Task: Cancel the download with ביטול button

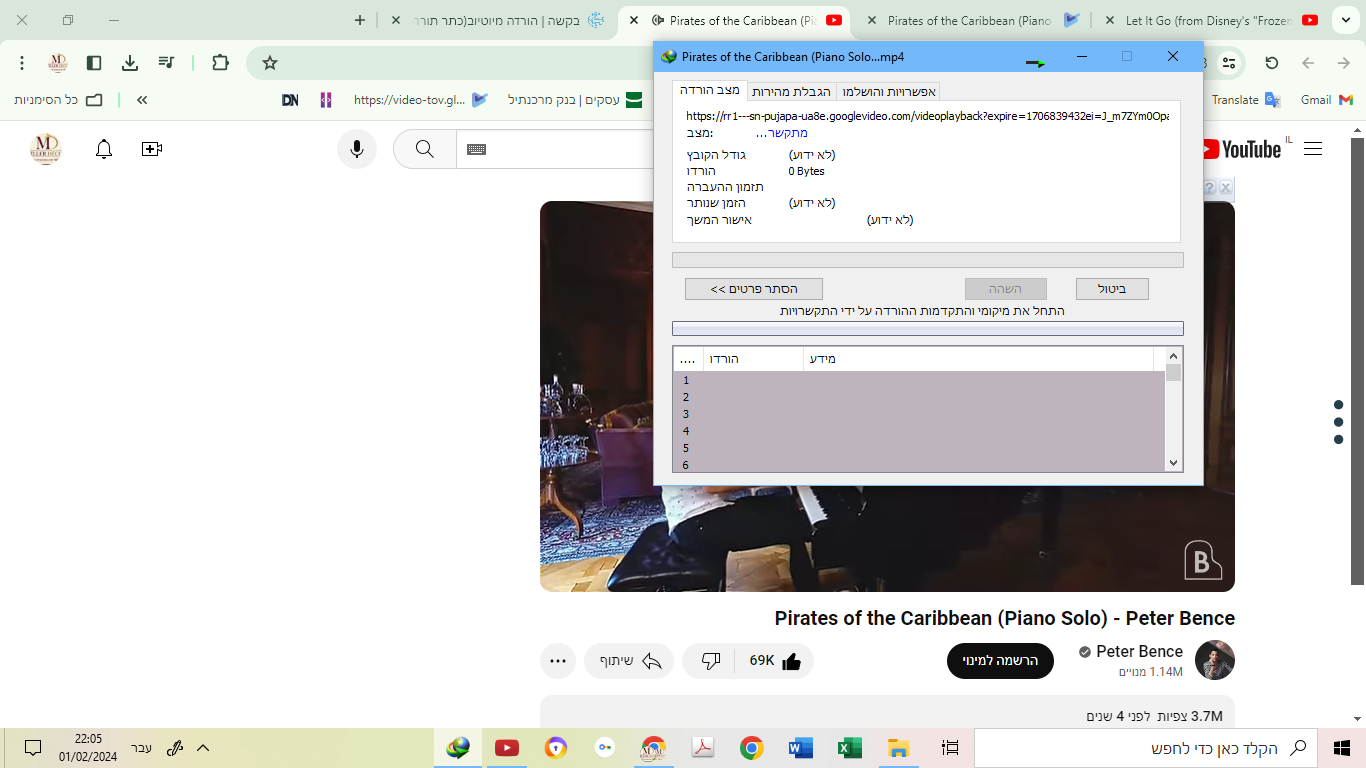Action: (1112, 289)
